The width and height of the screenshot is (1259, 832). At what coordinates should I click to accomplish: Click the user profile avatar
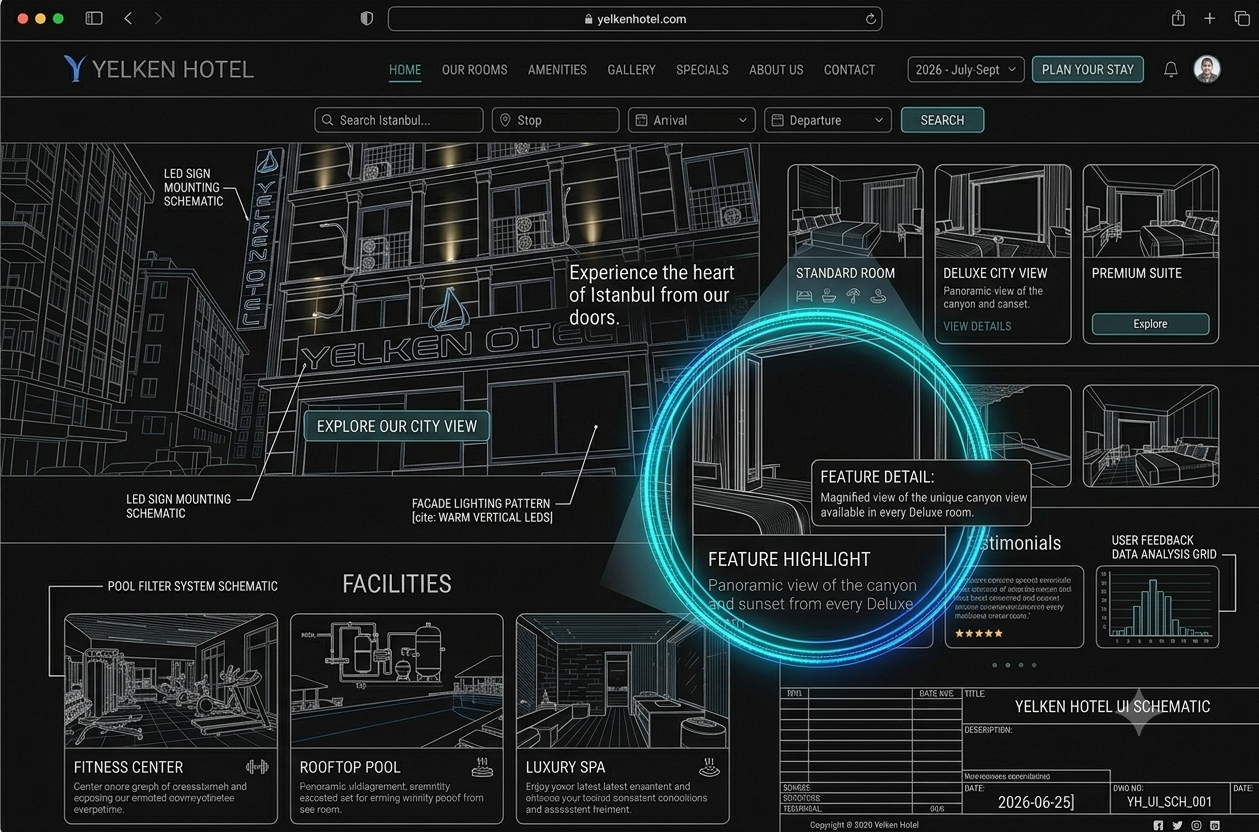click(1207, 69)
